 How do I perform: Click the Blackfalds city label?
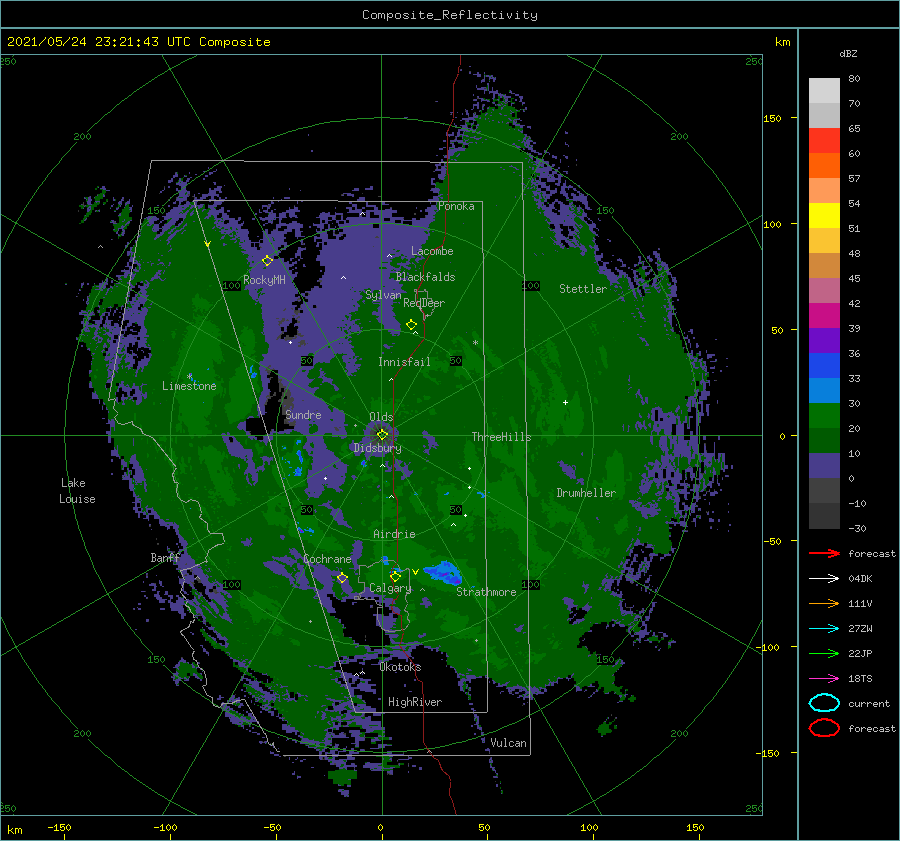(425, 277)
